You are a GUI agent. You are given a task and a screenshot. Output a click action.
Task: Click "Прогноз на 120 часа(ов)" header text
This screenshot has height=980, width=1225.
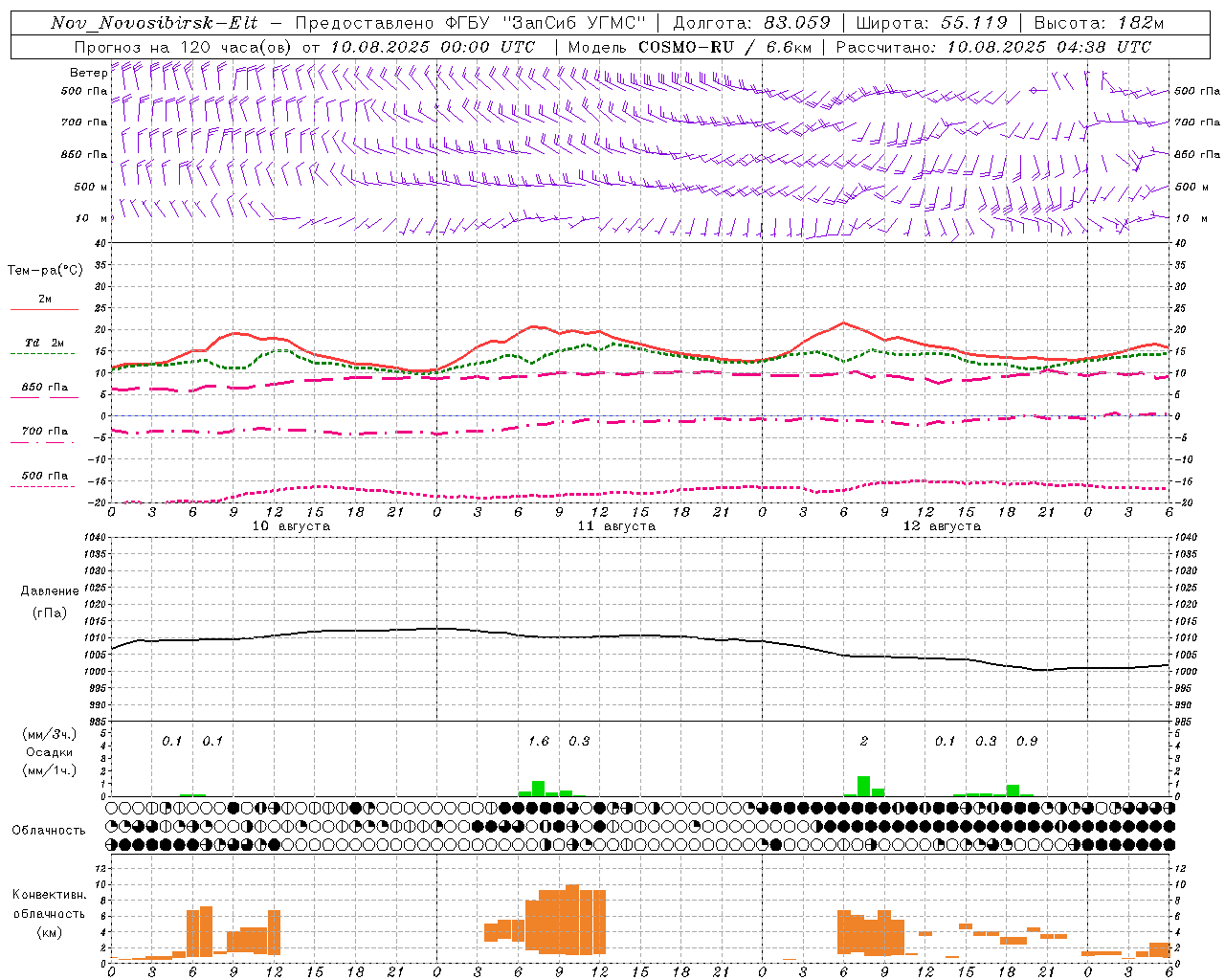click(x=185, y=47)
